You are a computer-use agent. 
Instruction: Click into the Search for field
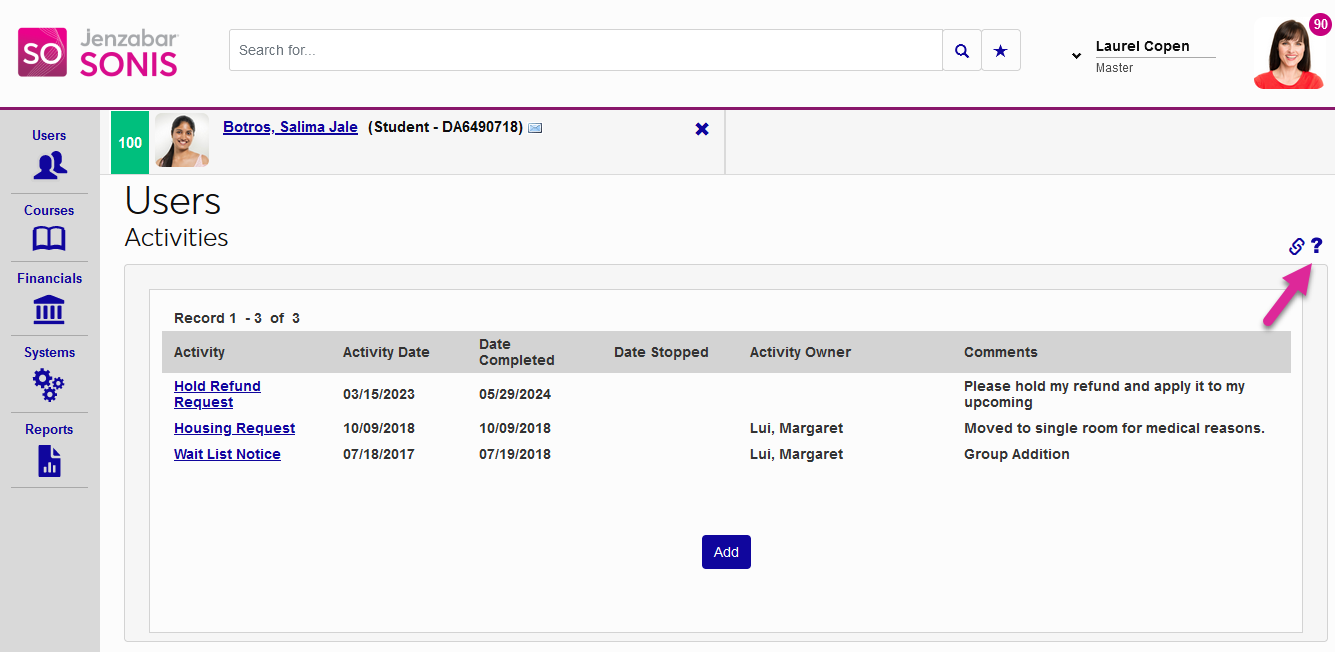pyautogui.click(x=585, y=50)
